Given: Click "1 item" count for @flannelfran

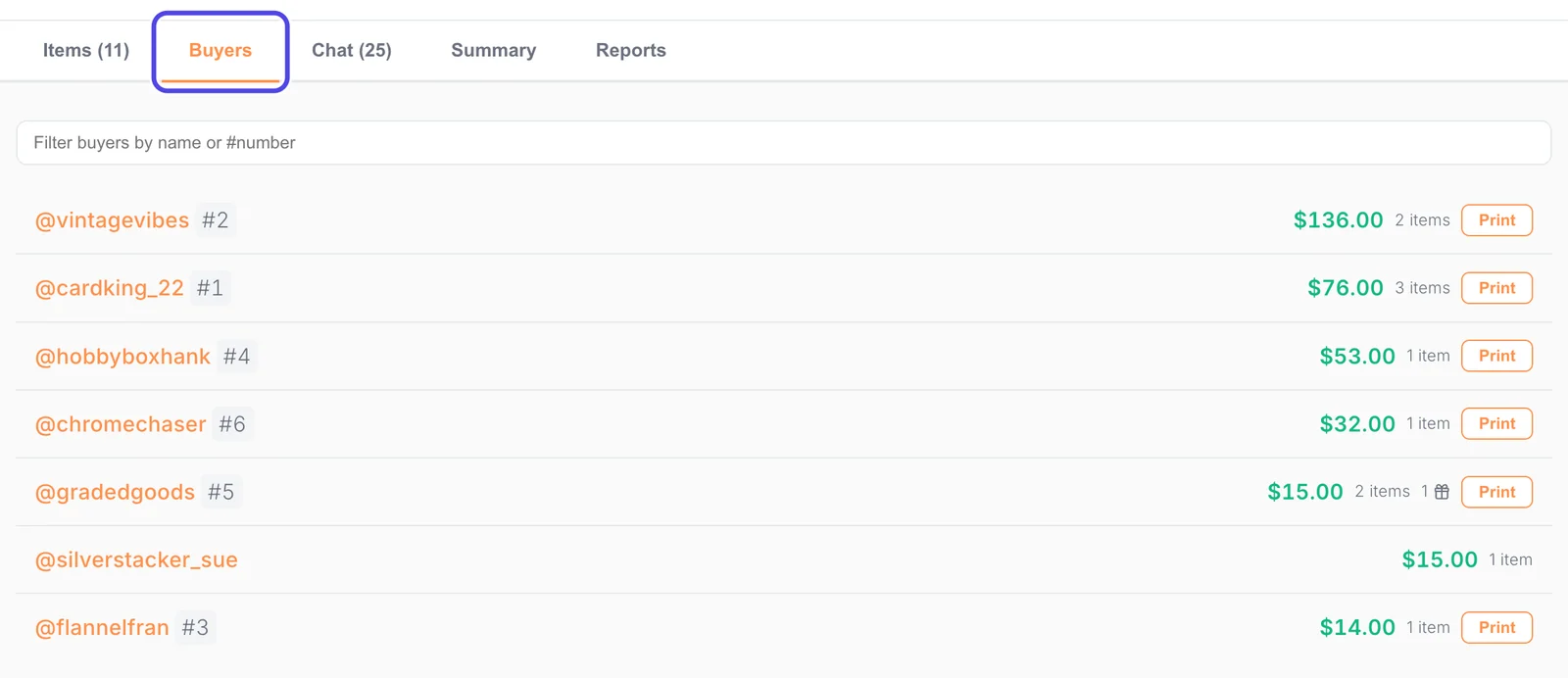Looking at the screenshot, I should [x=1428, y=627].
